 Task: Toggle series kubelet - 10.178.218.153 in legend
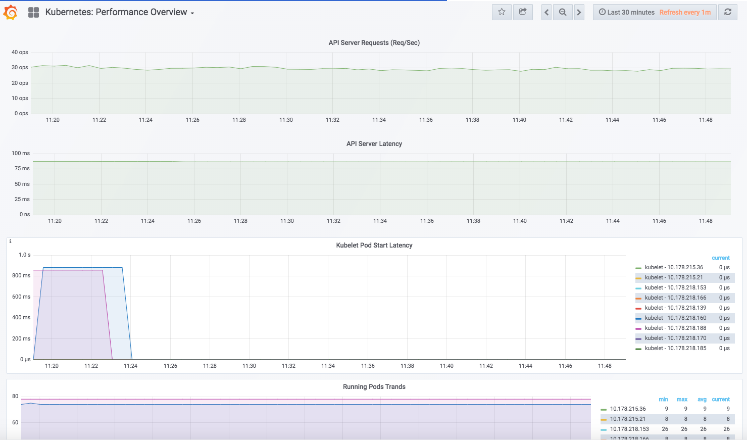pyautogui.click(x=676, y=288)
